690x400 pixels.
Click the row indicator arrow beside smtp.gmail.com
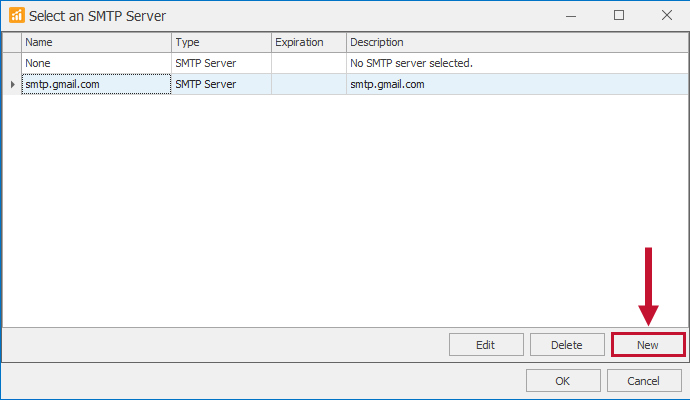tap(12, 84)
